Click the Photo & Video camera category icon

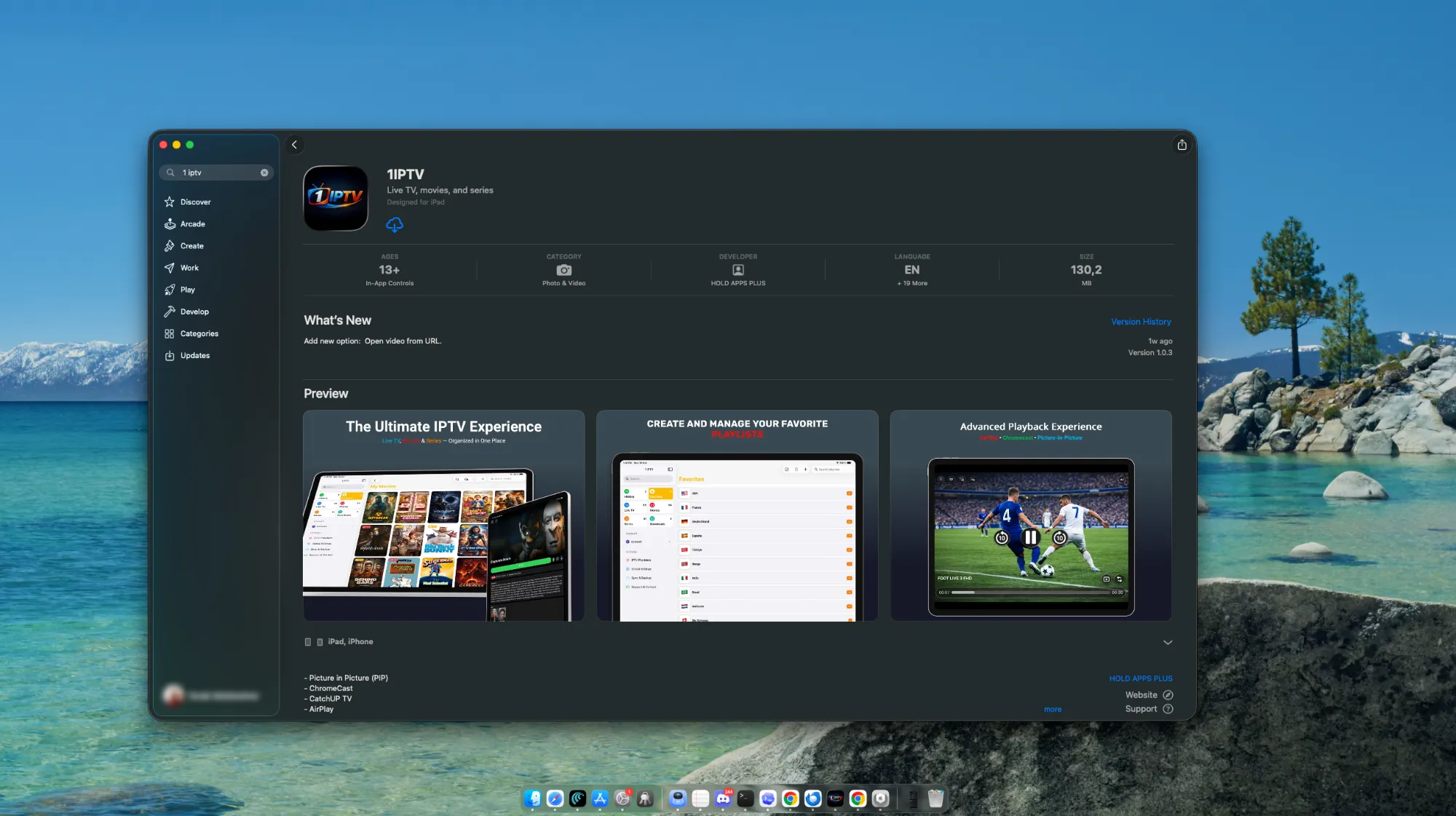[563, 270]
